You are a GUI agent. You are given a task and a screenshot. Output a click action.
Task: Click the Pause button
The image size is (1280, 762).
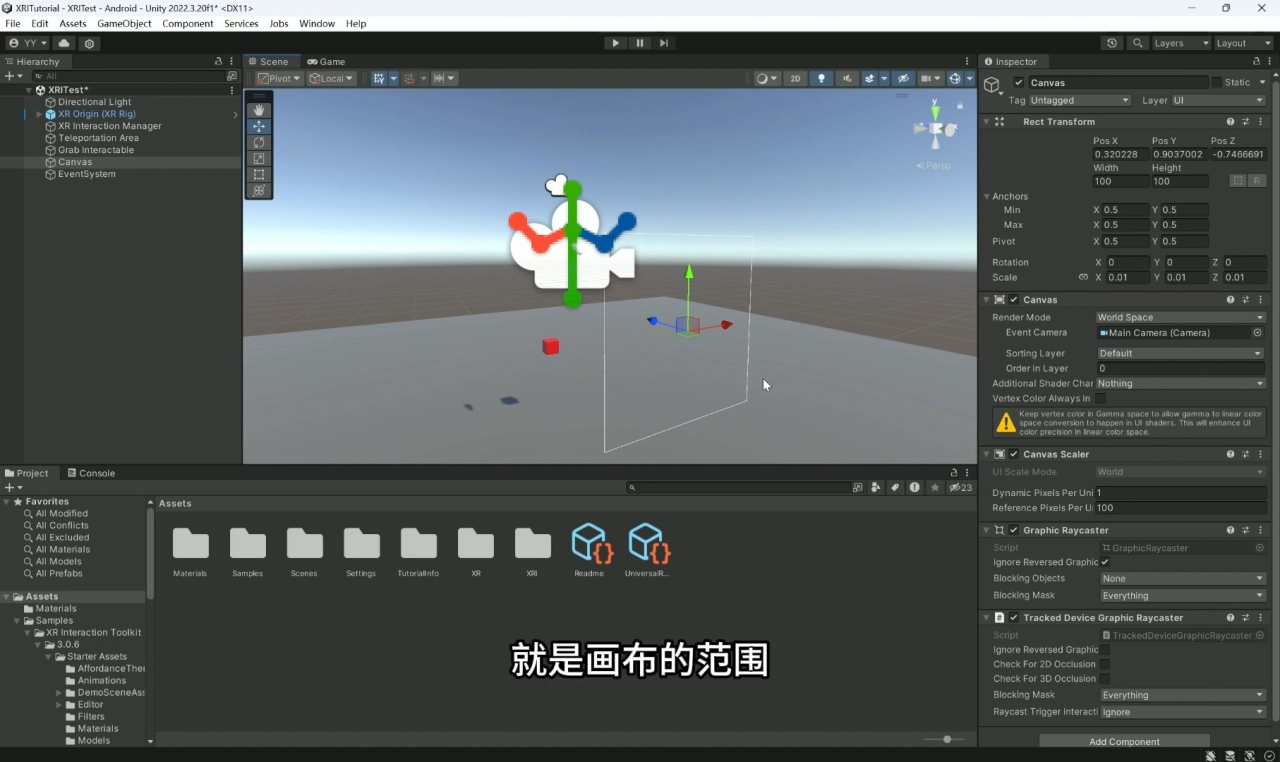[640, 43]
